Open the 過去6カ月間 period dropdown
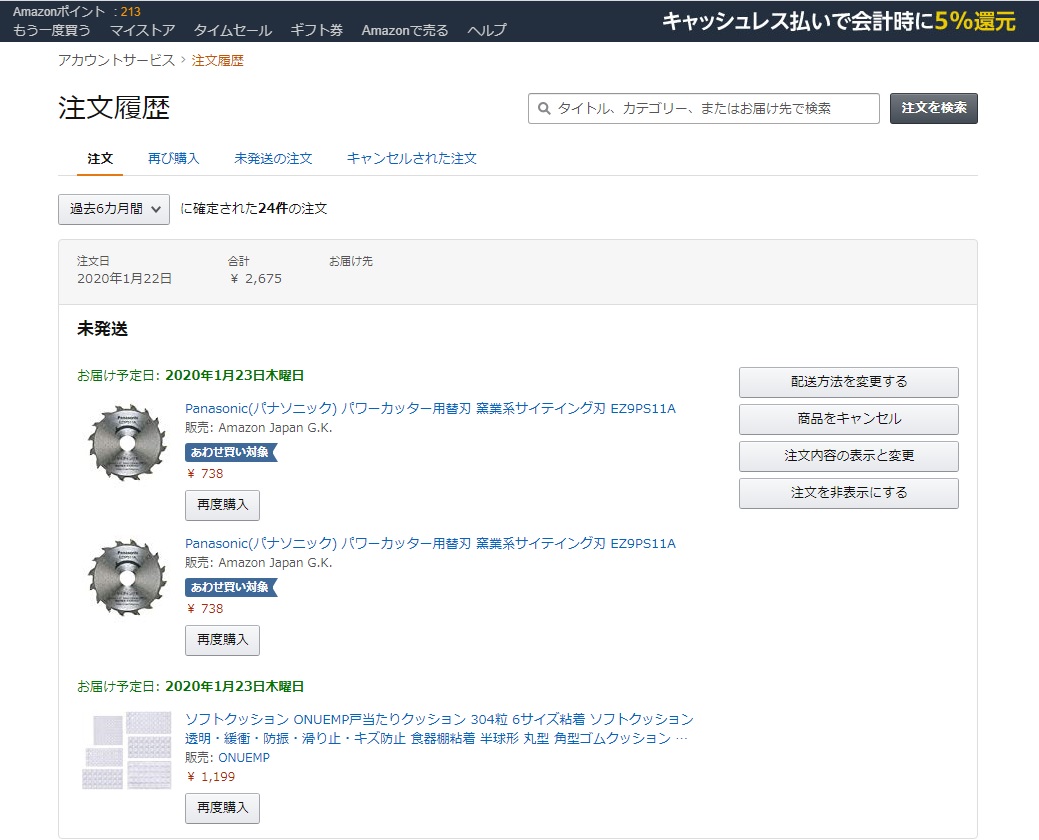This screenshot has width=1039, height=840. [x=114, y=209]
